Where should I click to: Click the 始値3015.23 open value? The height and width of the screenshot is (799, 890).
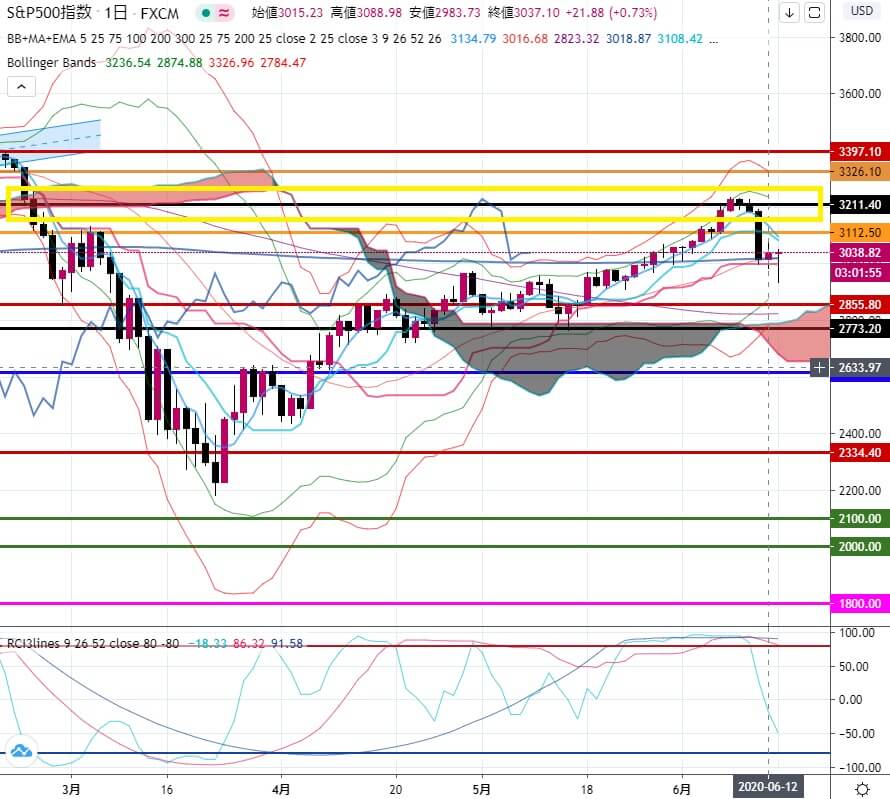(288, 12)
